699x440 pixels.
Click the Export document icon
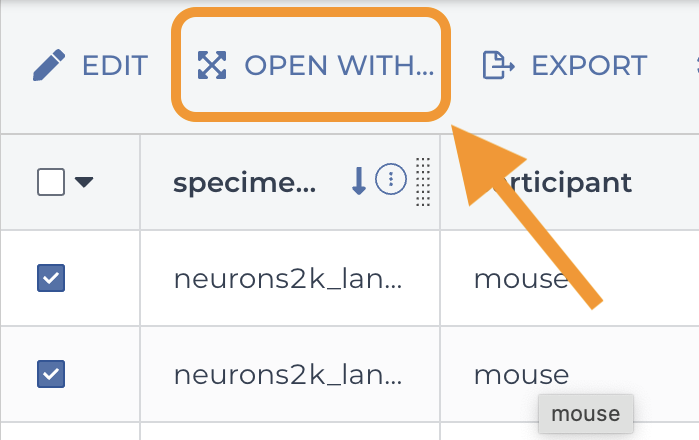(x=498, y=65)
